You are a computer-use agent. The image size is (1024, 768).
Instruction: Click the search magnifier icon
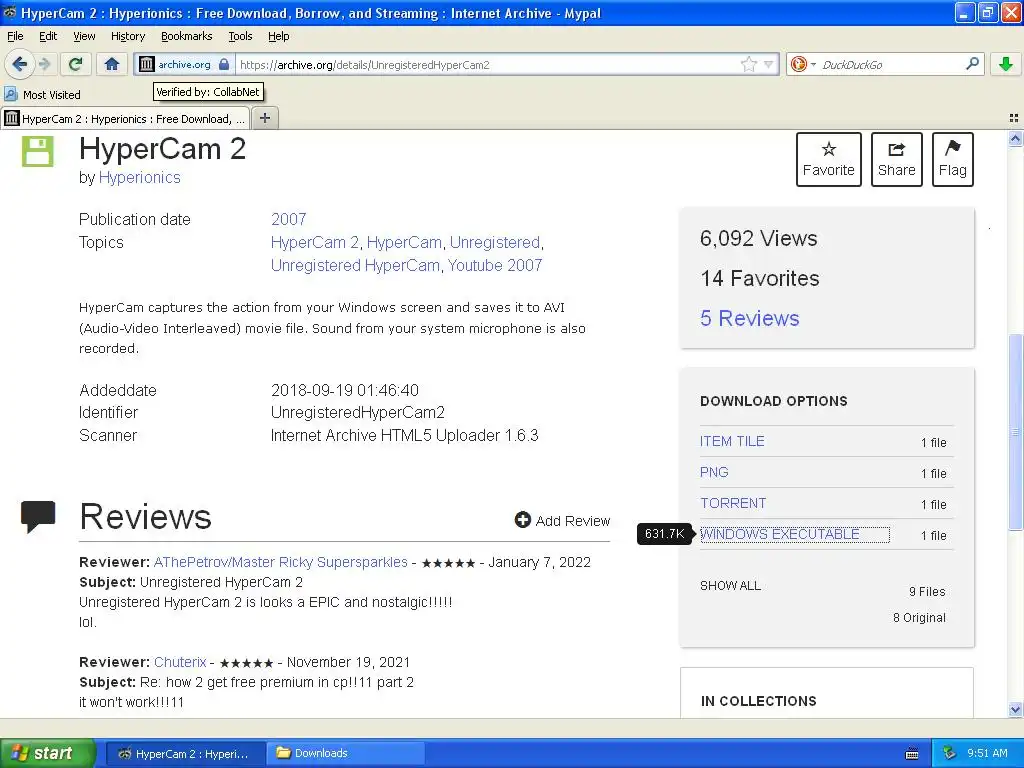pyautogui.click(x=972, y=63)
